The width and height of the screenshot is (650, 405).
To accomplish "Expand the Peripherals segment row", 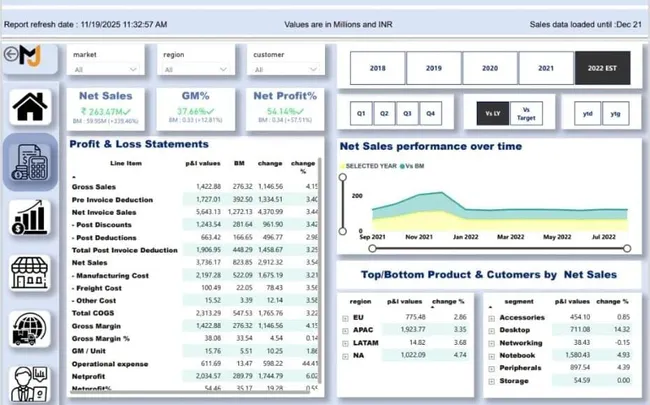I will tap(492, 369).
